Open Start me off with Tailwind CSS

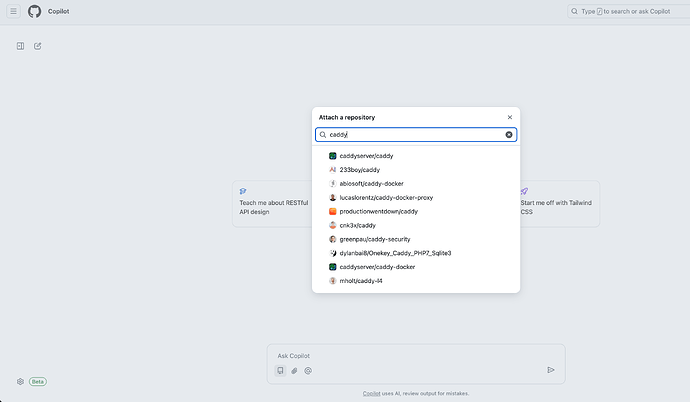coord(559,204)
